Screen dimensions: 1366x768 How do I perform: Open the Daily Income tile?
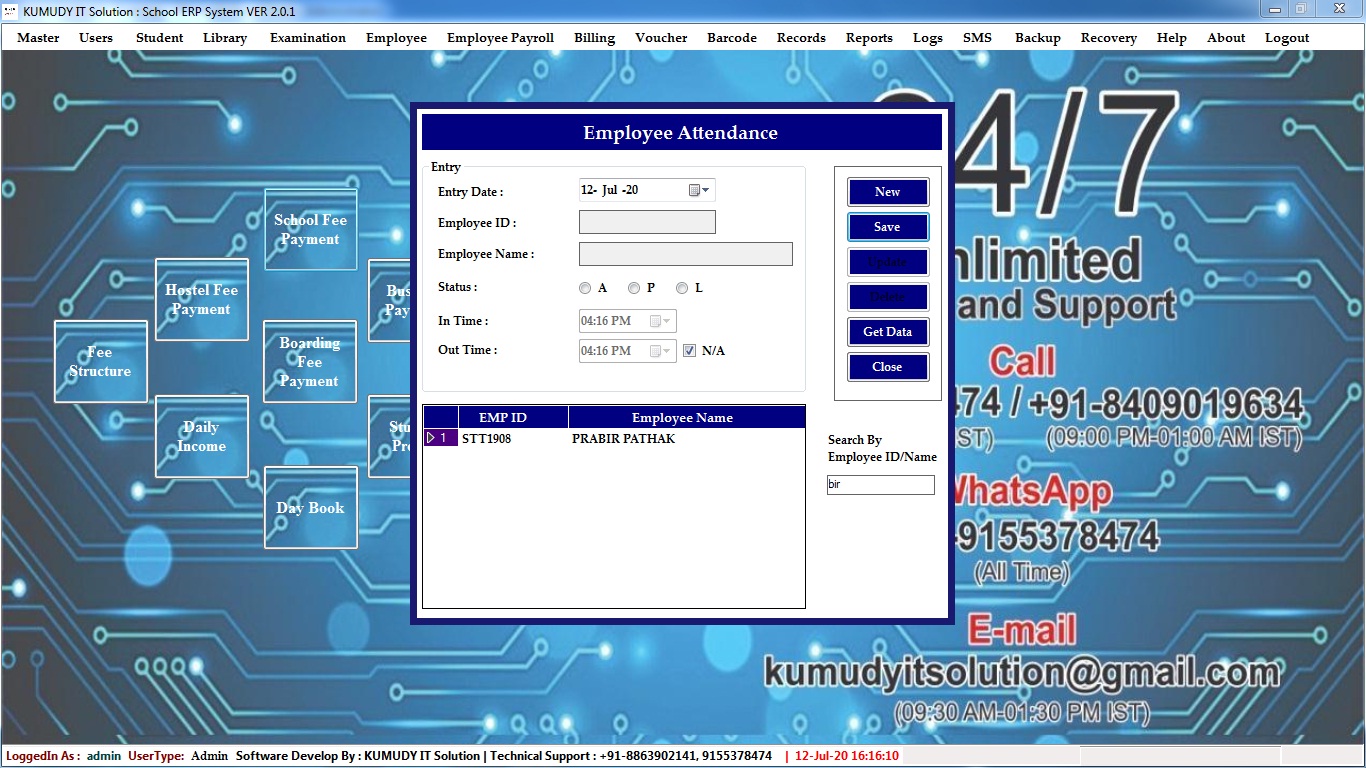[201, 436]
